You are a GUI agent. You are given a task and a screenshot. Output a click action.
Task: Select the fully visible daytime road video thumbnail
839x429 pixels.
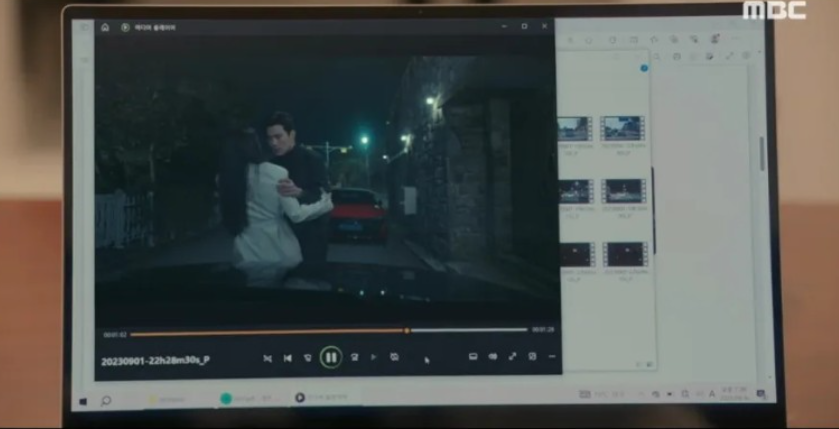click(x=623, y=128)
